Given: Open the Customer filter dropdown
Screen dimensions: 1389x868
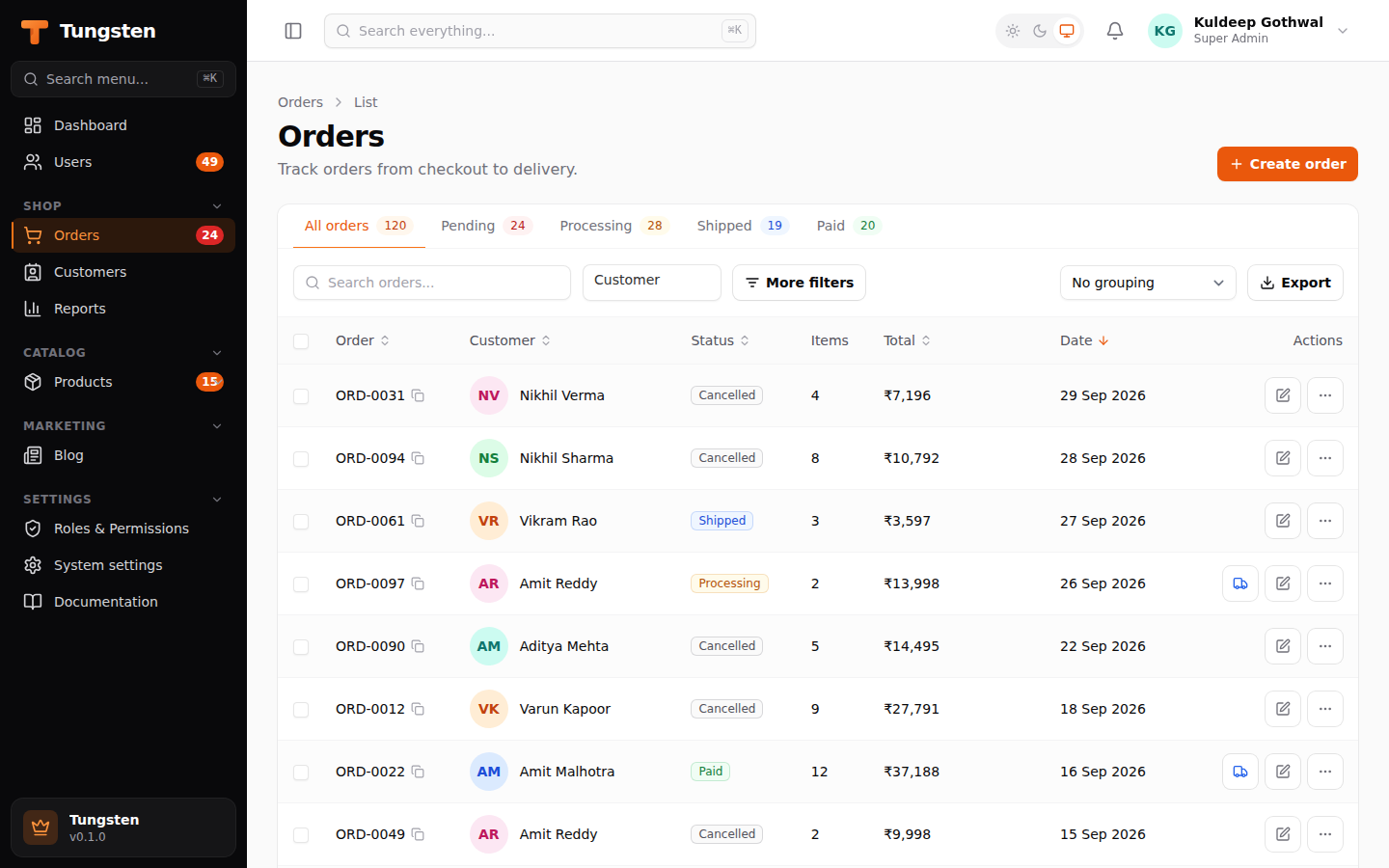Looking at the screenshot, I should tap(652, 283).
